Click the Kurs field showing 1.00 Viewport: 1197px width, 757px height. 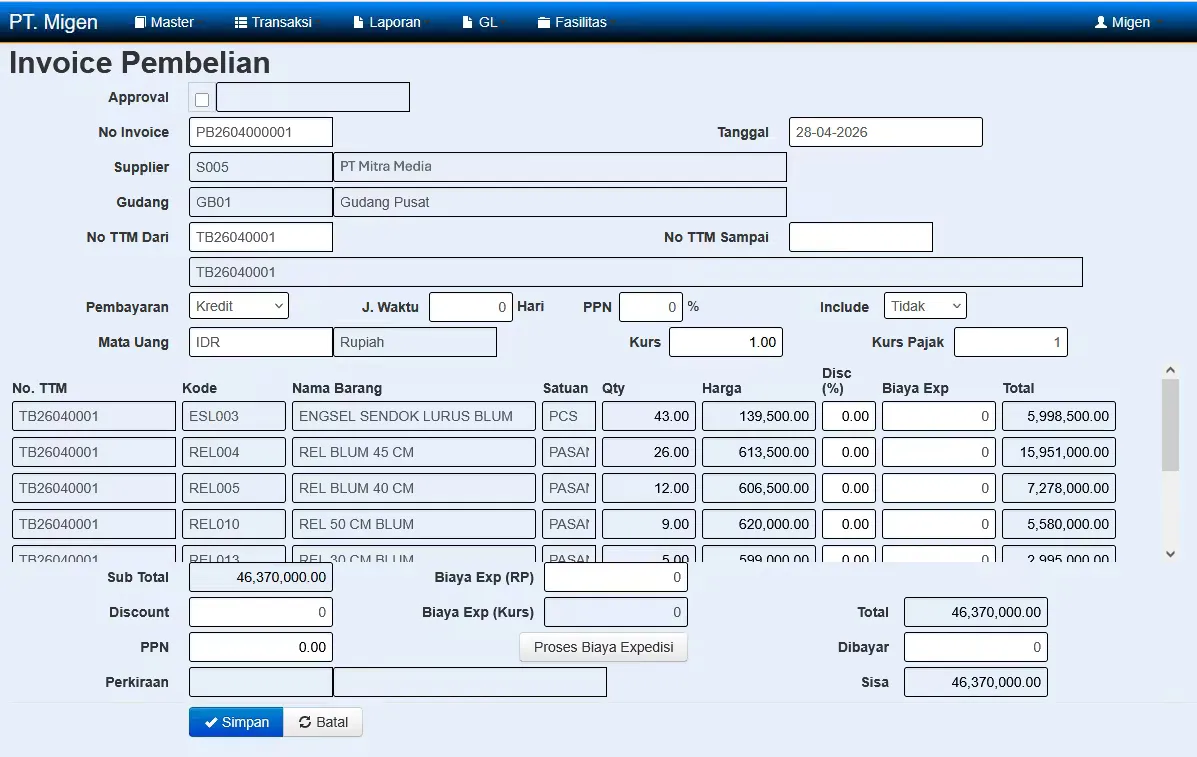(726, 342)
